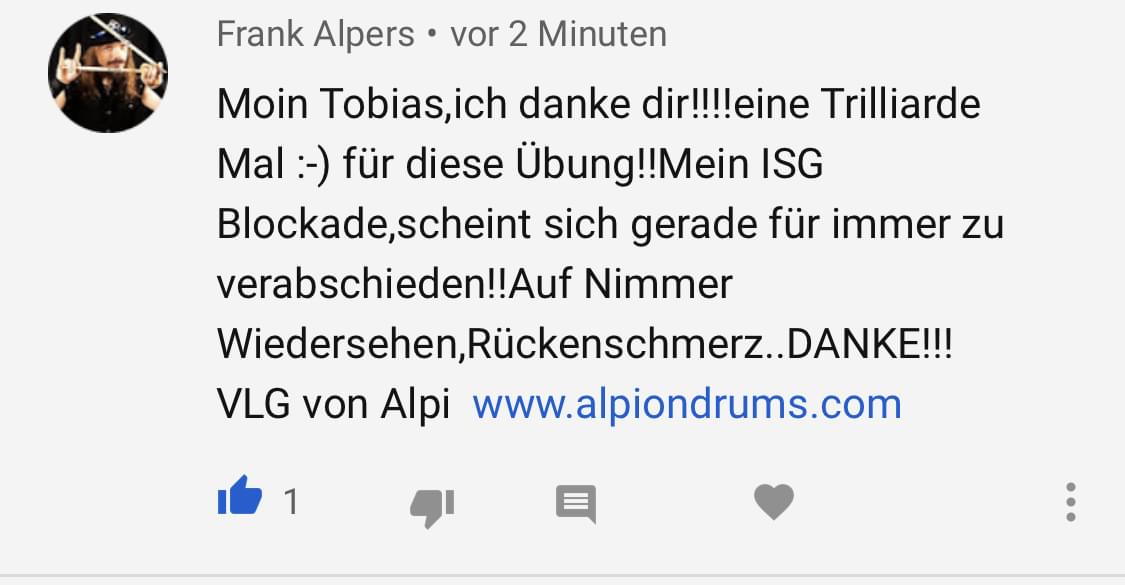1125x585 pixels.
Task: Like the comment with the thumbs-up icon
Action: coord(240,496)
